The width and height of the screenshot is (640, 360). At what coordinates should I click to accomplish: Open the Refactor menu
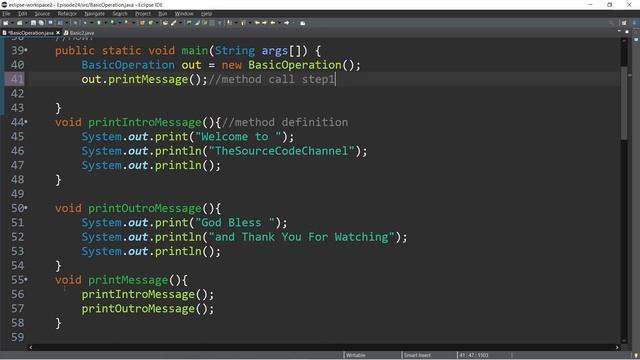67,13
